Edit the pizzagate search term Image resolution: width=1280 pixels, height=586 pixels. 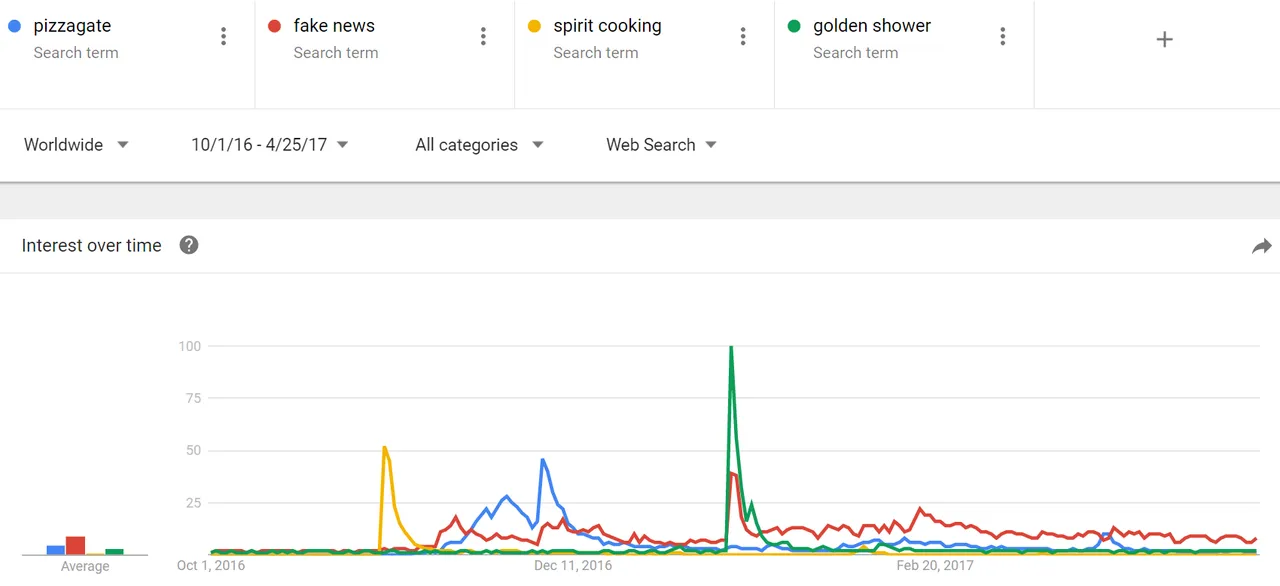72,26
